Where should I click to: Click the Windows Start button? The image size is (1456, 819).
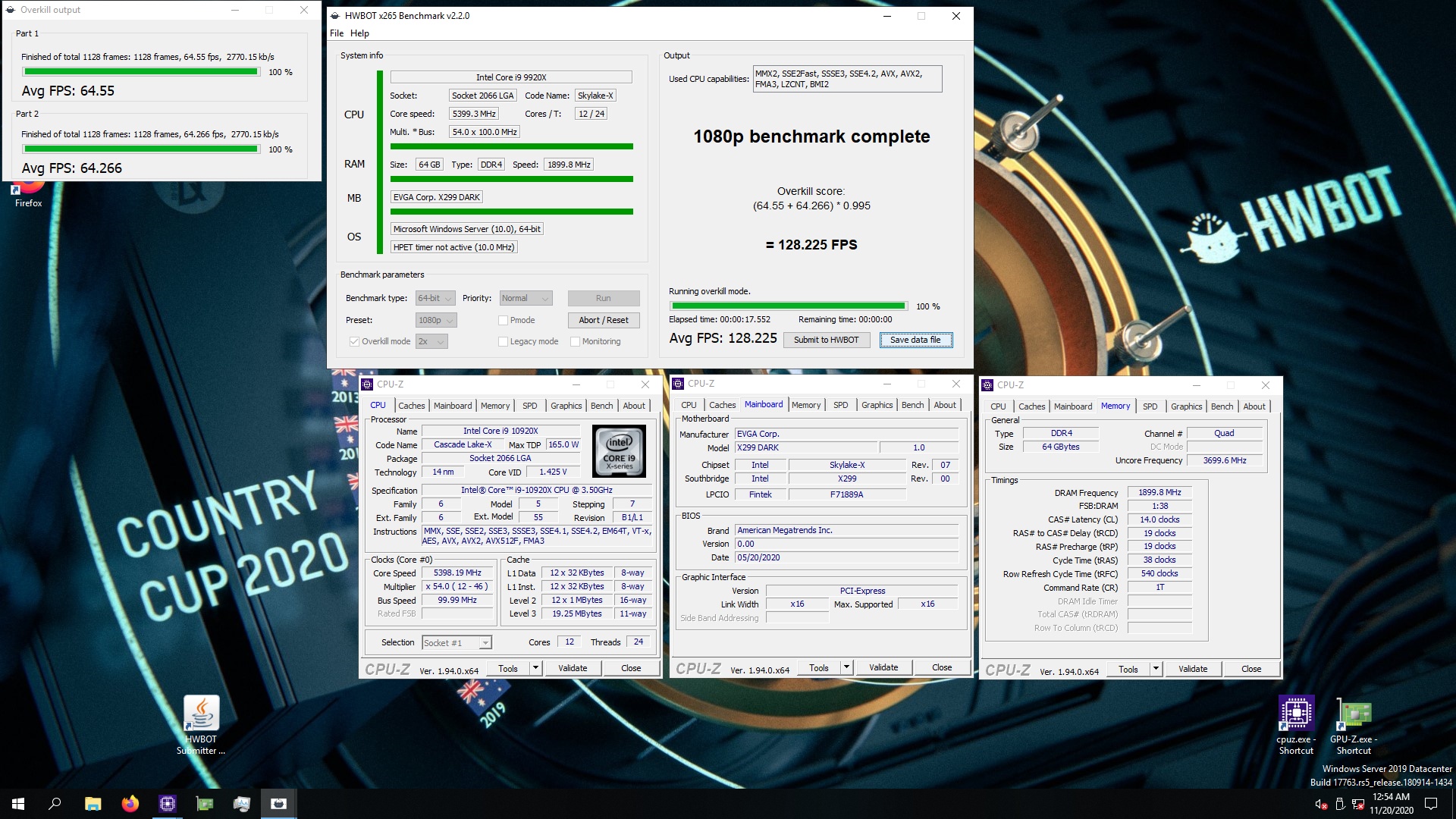pos(18,804)
